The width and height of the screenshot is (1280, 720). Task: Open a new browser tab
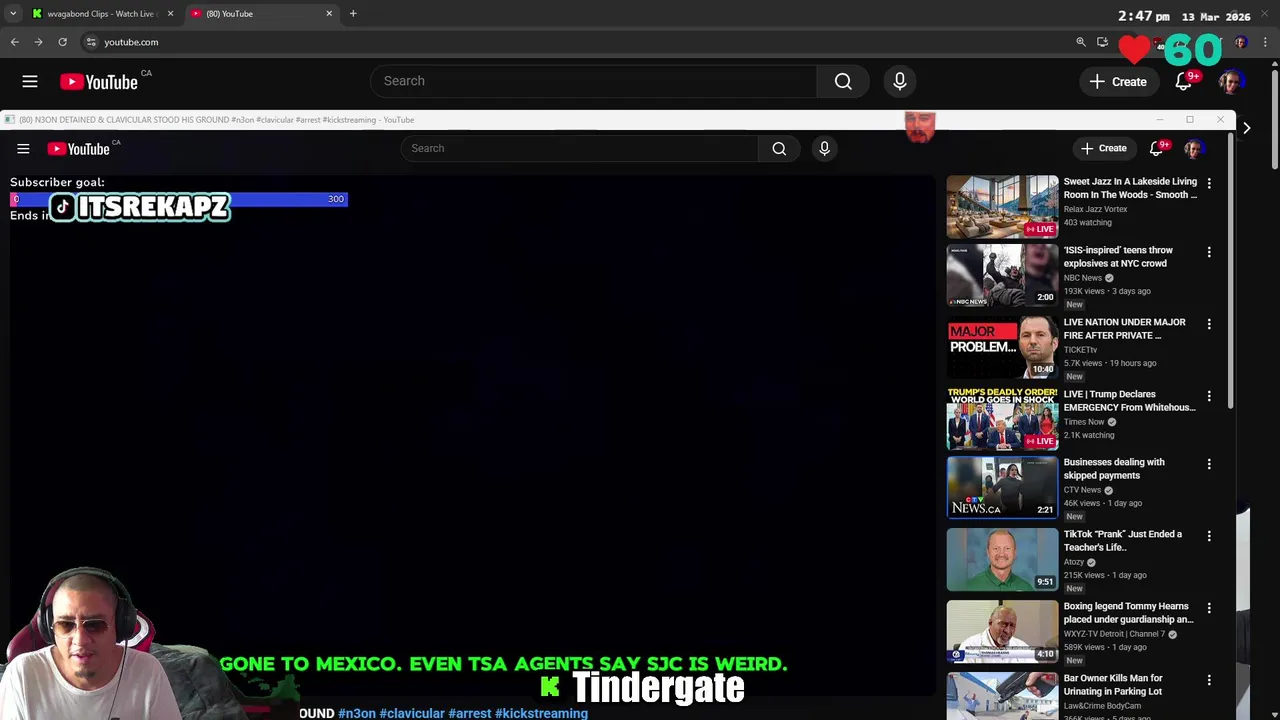click(353, 14)
